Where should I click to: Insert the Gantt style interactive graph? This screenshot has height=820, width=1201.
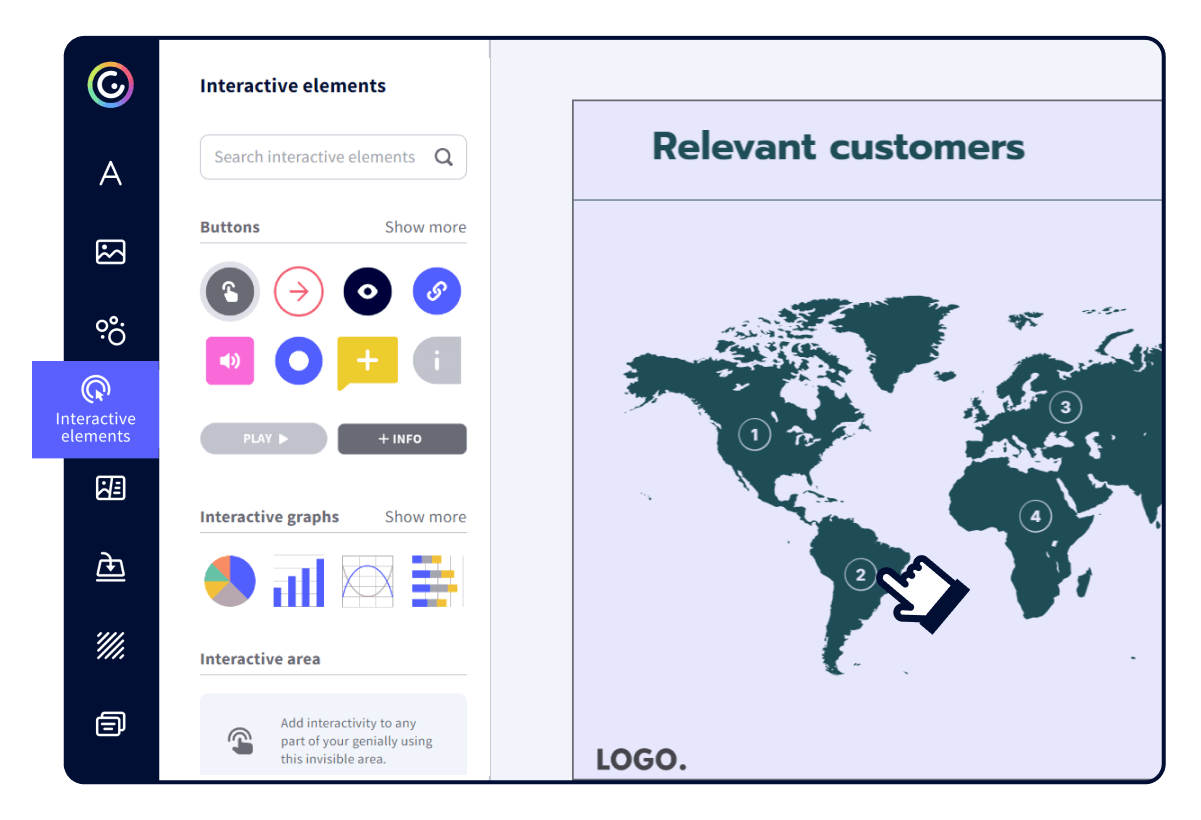tap(436, 580)
